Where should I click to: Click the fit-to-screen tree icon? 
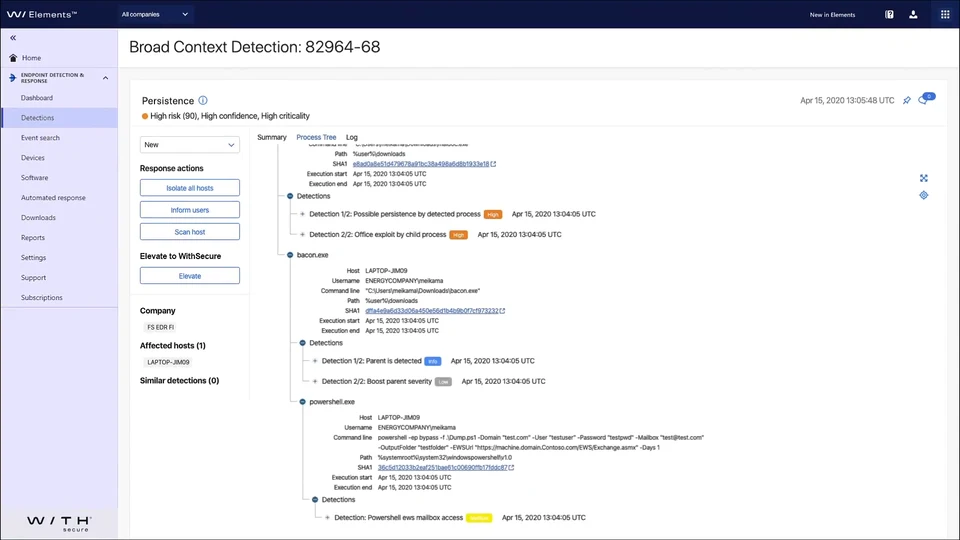(x=923, y=178)
